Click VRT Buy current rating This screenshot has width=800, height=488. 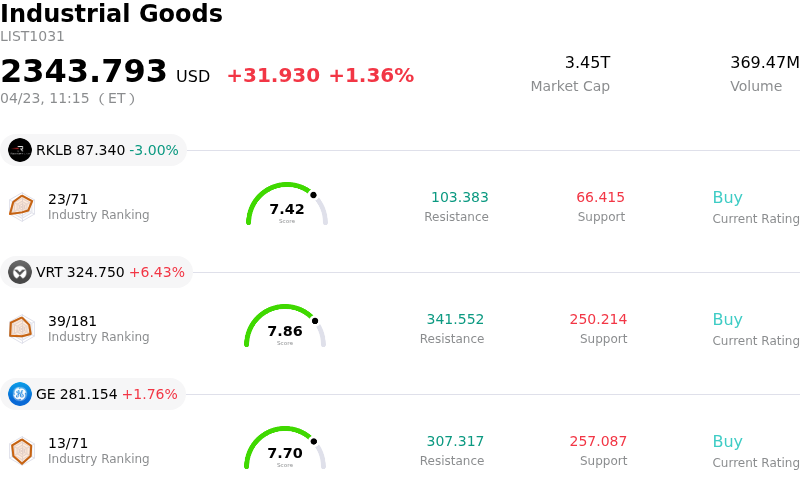(x=727, y=320)
